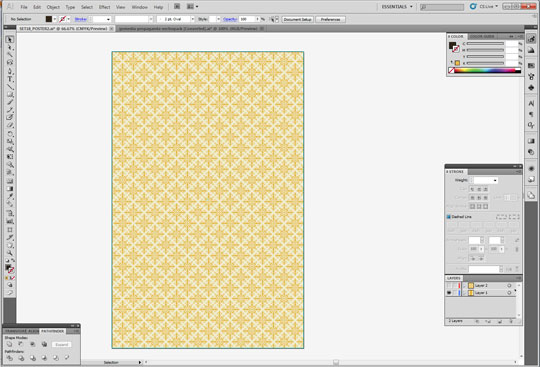The image size is (540, 367).
Task: Click Layer 1 target circle
Action: tap(509, 293)
